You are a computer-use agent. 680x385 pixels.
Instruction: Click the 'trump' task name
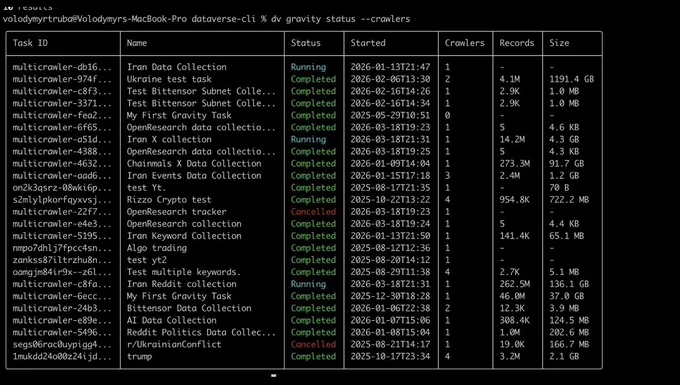tap(139, 357)
